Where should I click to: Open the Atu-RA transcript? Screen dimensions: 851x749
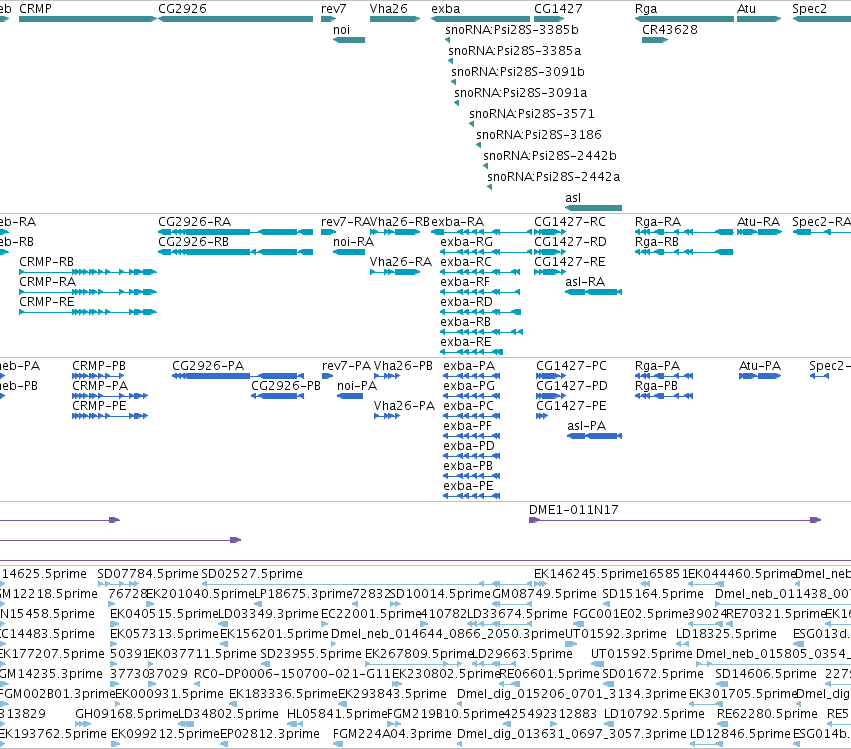tap(759, 232)
